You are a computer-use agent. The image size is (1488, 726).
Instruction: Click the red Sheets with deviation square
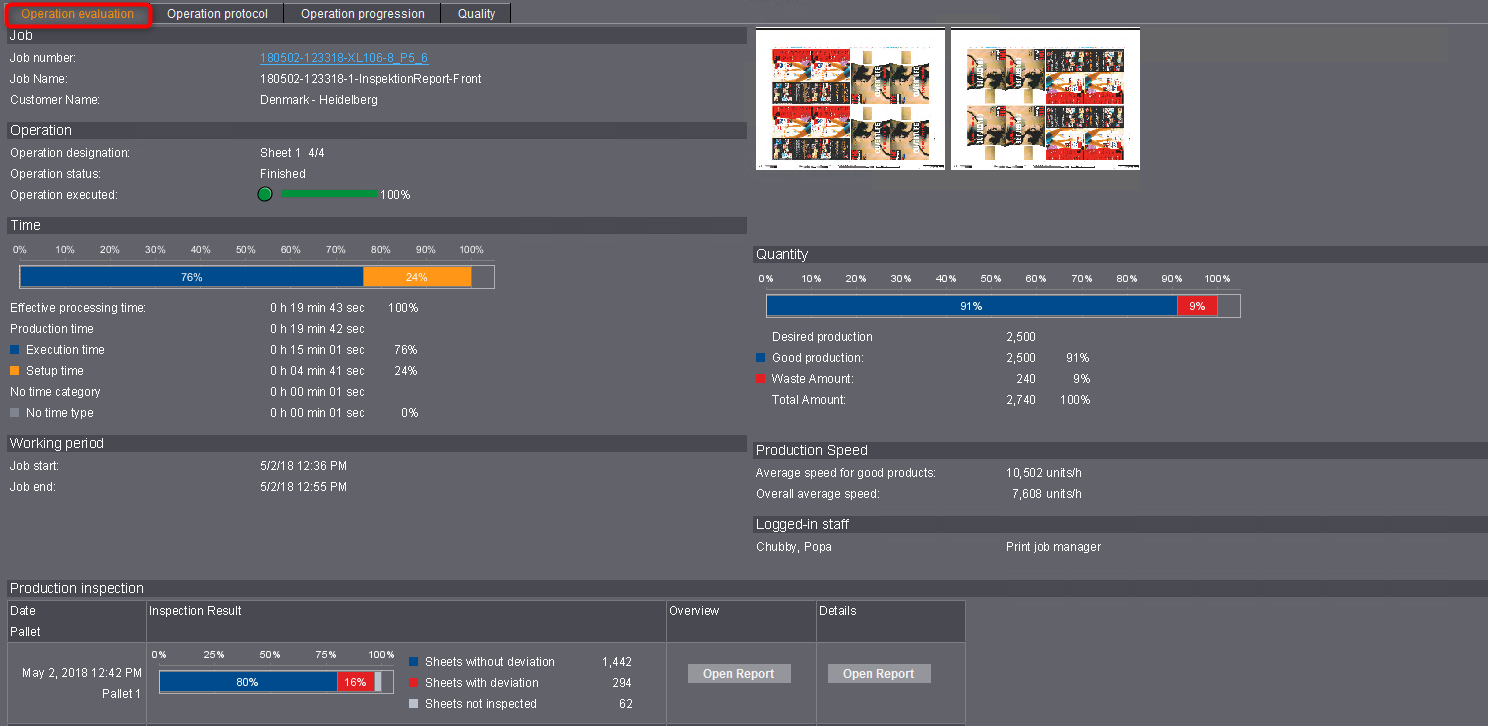point(414,682)
